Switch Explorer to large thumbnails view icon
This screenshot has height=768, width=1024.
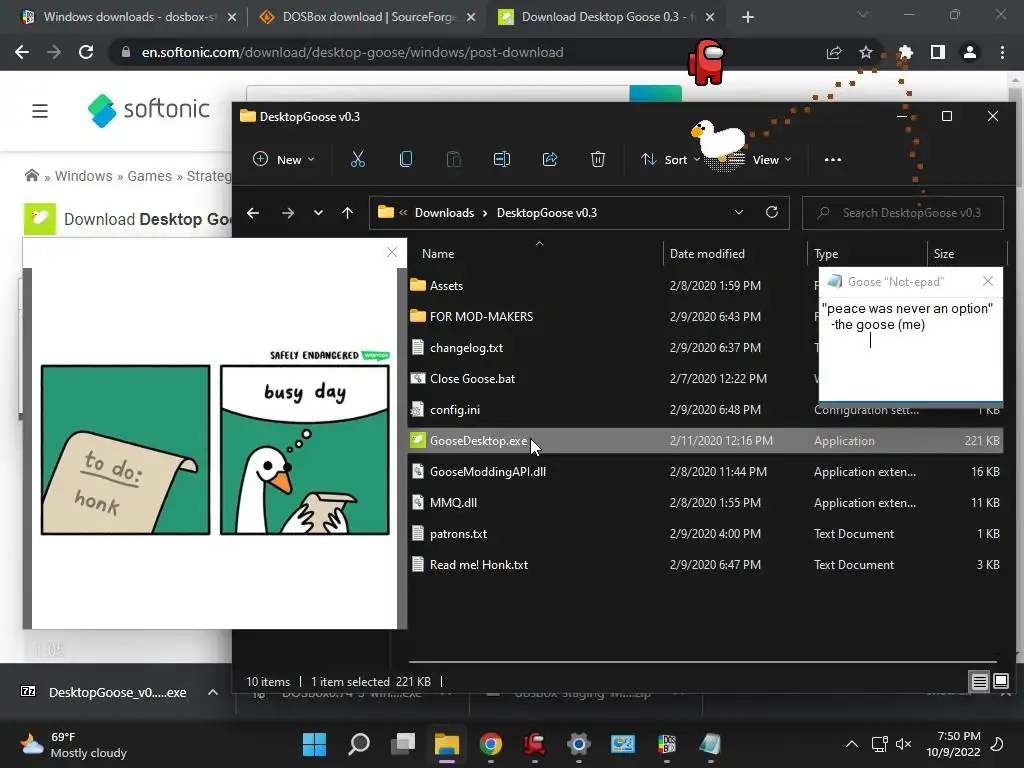coord(1001,682)
